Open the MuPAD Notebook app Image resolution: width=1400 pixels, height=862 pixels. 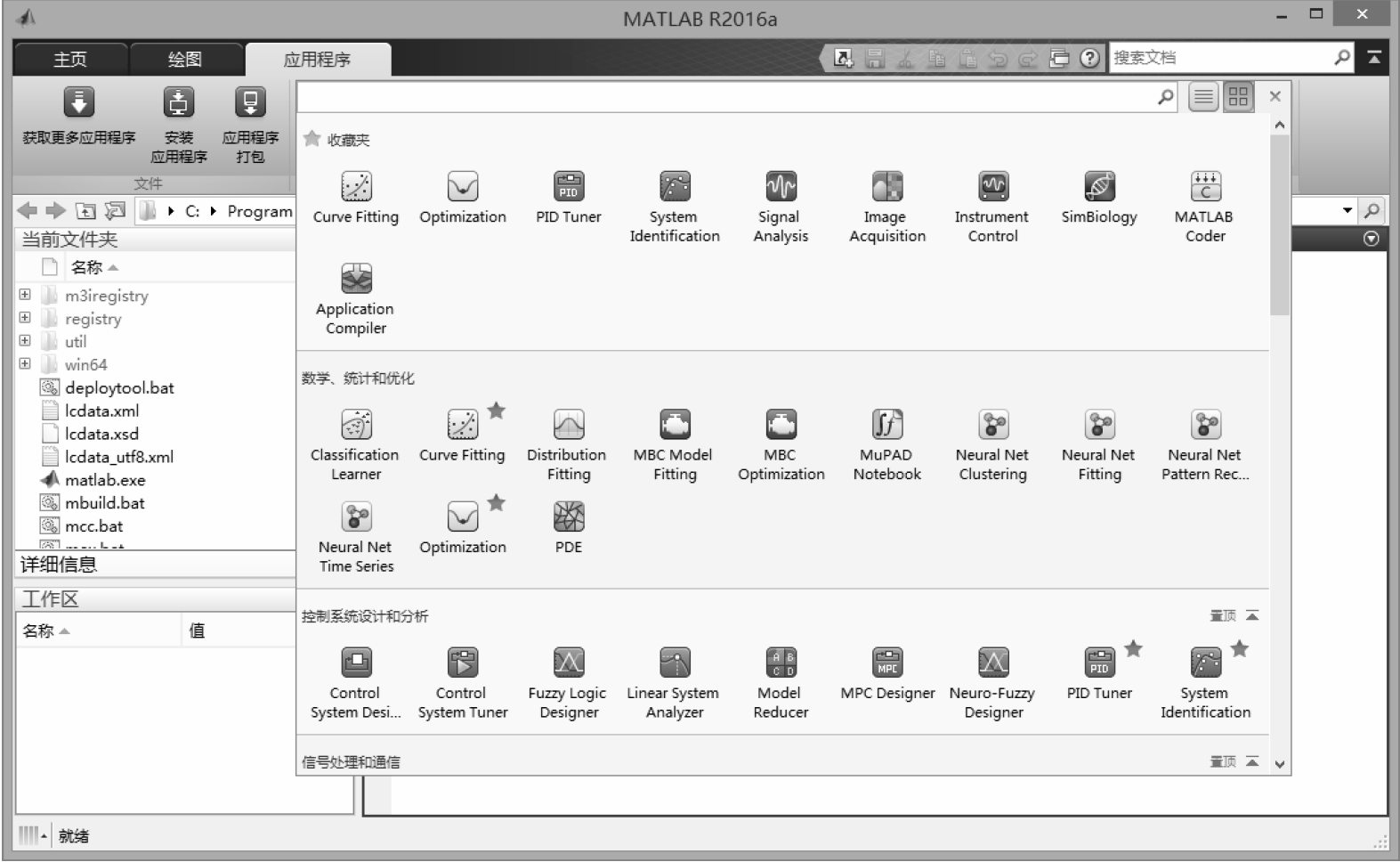(x=887, y=445)
